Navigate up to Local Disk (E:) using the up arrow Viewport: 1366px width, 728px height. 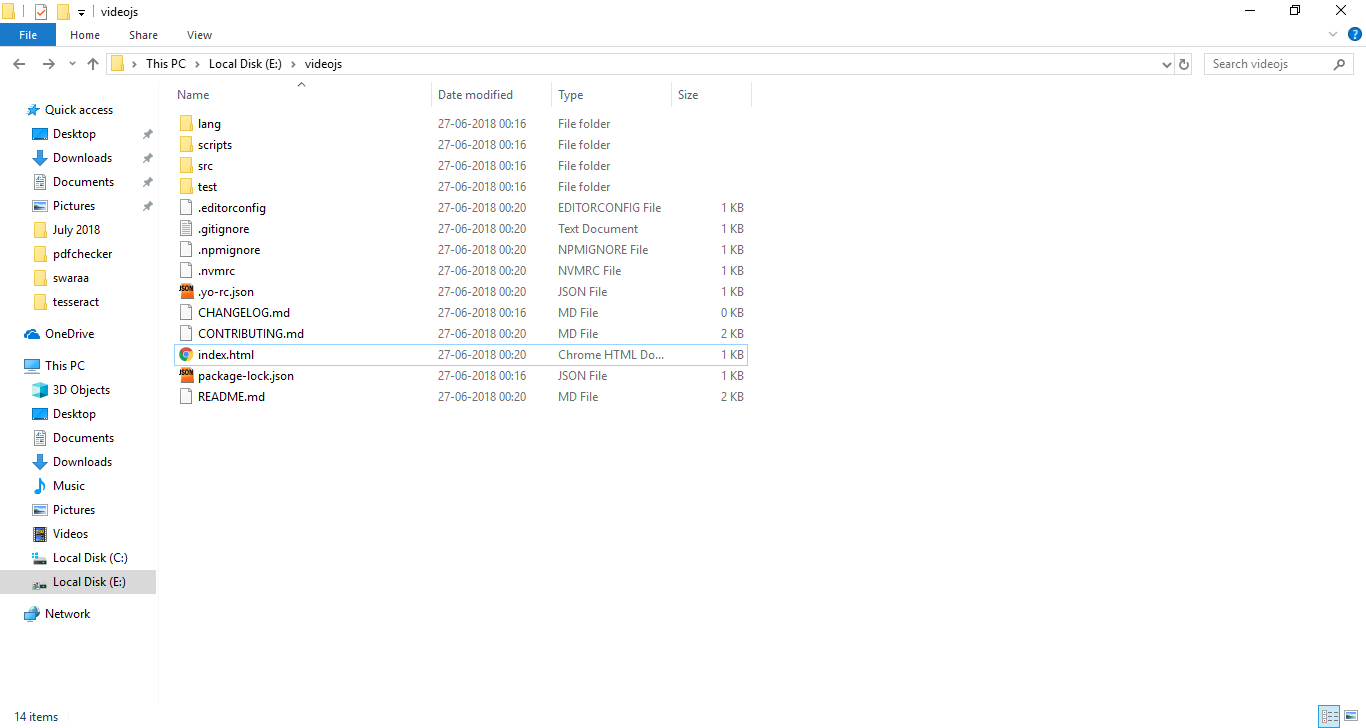[92, 63]
